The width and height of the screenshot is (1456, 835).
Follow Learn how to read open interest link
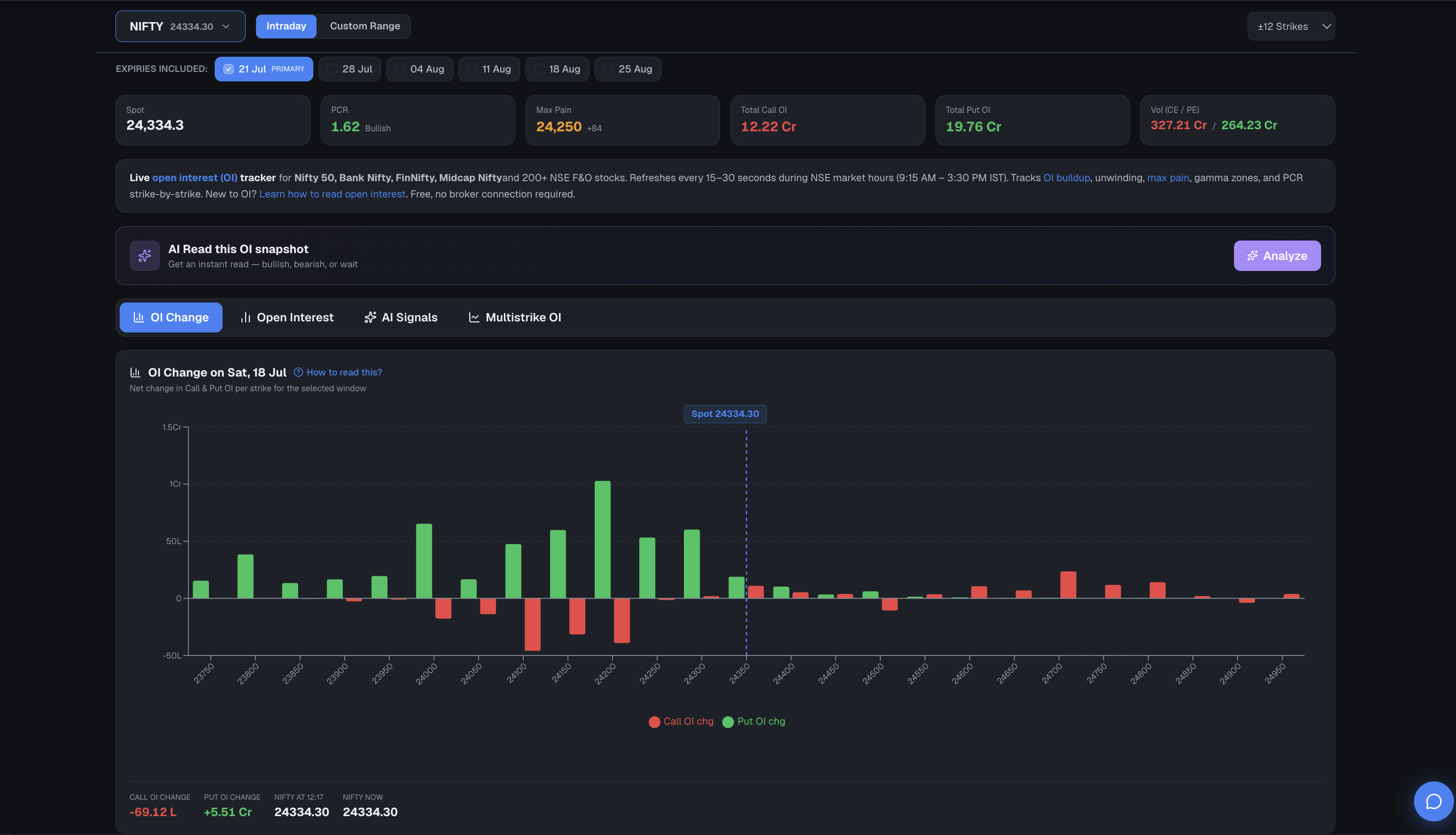pos(332,194)
